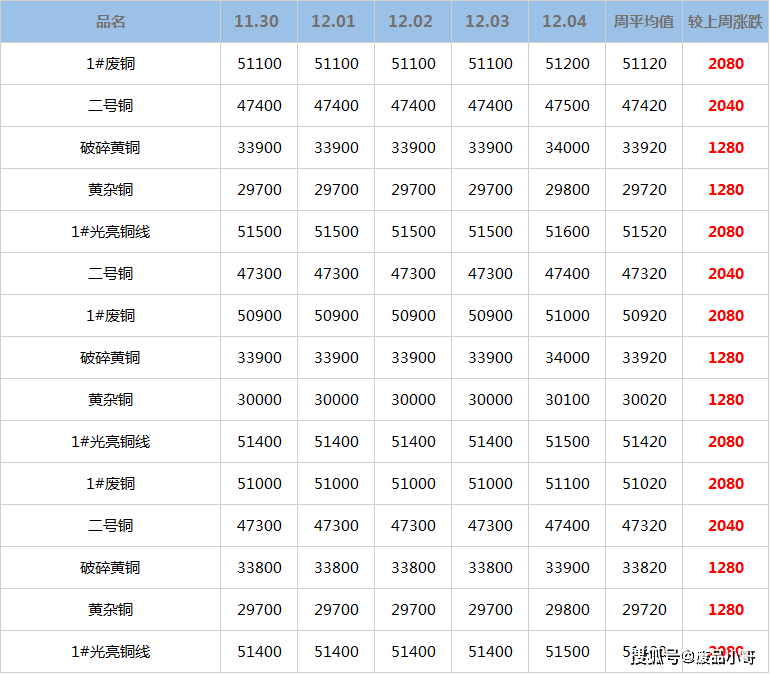
Task: Click the 周平均值 column header
Action: pos(644,21)
